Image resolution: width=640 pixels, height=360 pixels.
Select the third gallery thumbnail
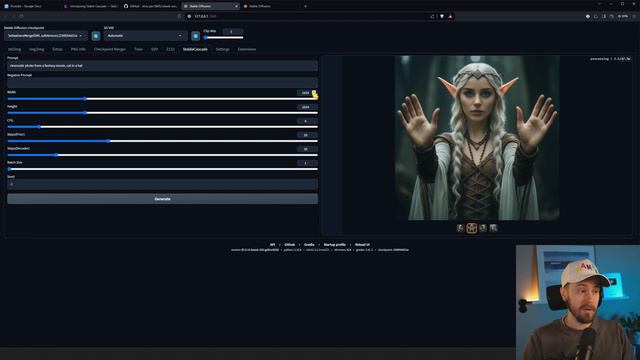(483, 228)
